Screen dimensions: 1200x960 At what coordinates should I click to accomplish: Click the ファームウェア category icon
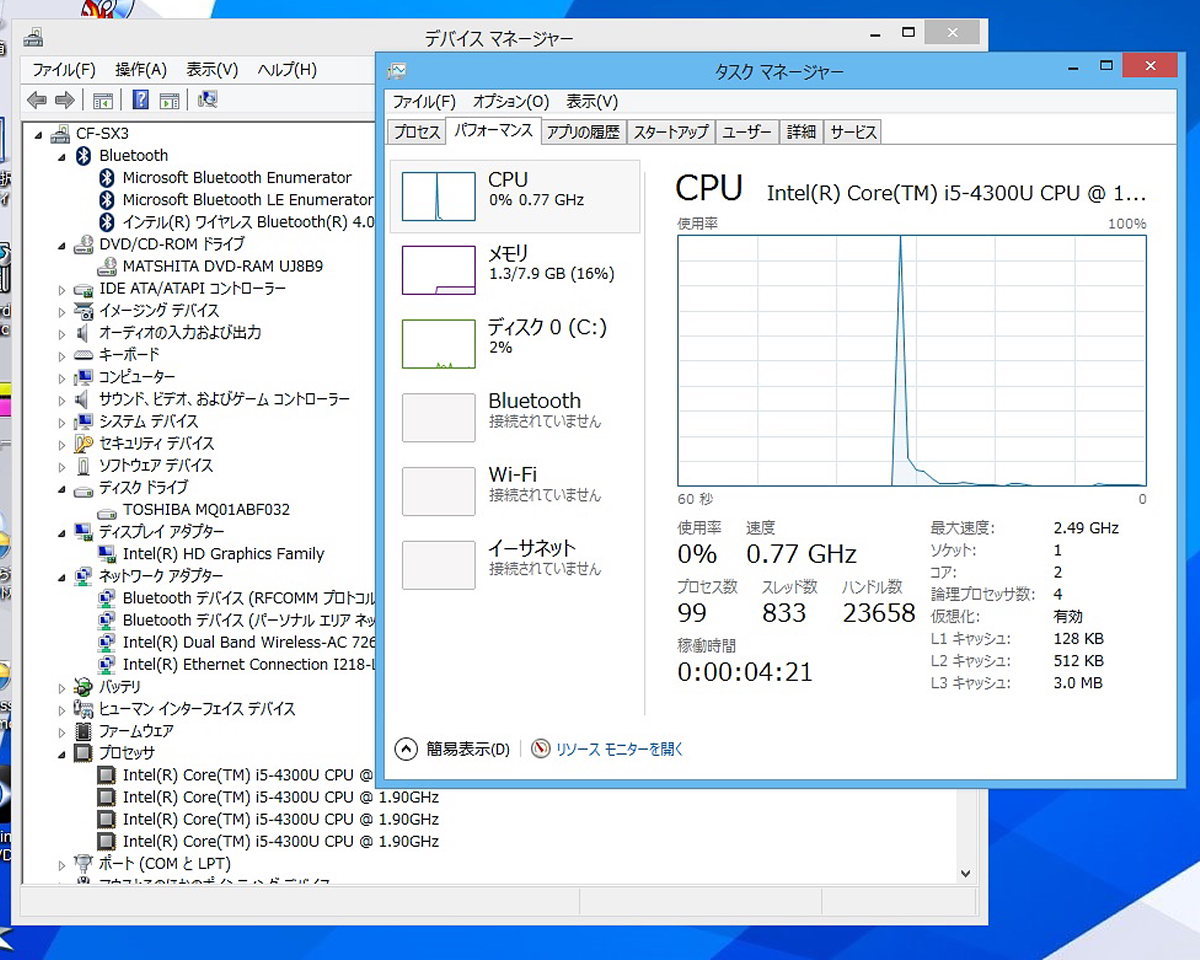point(84,731)
